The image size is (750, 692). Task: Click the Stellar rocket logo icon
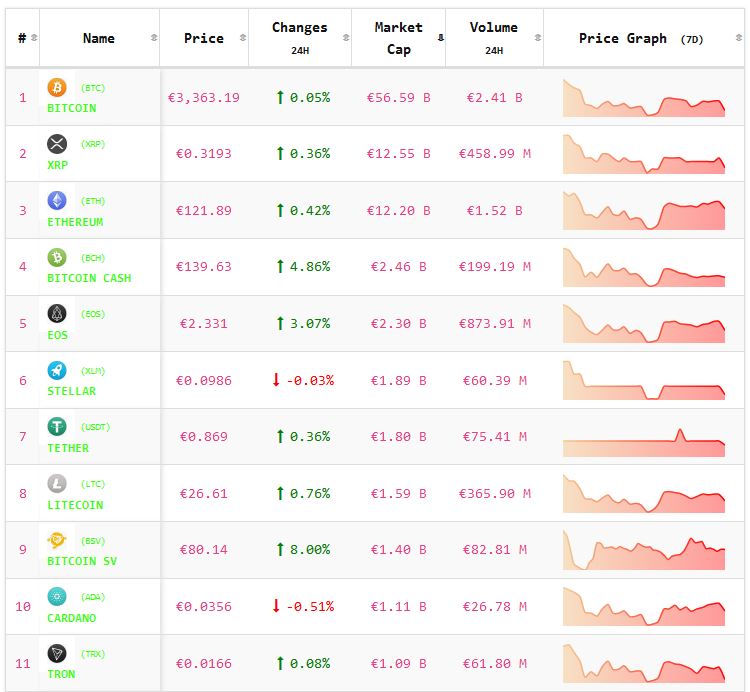57,371
